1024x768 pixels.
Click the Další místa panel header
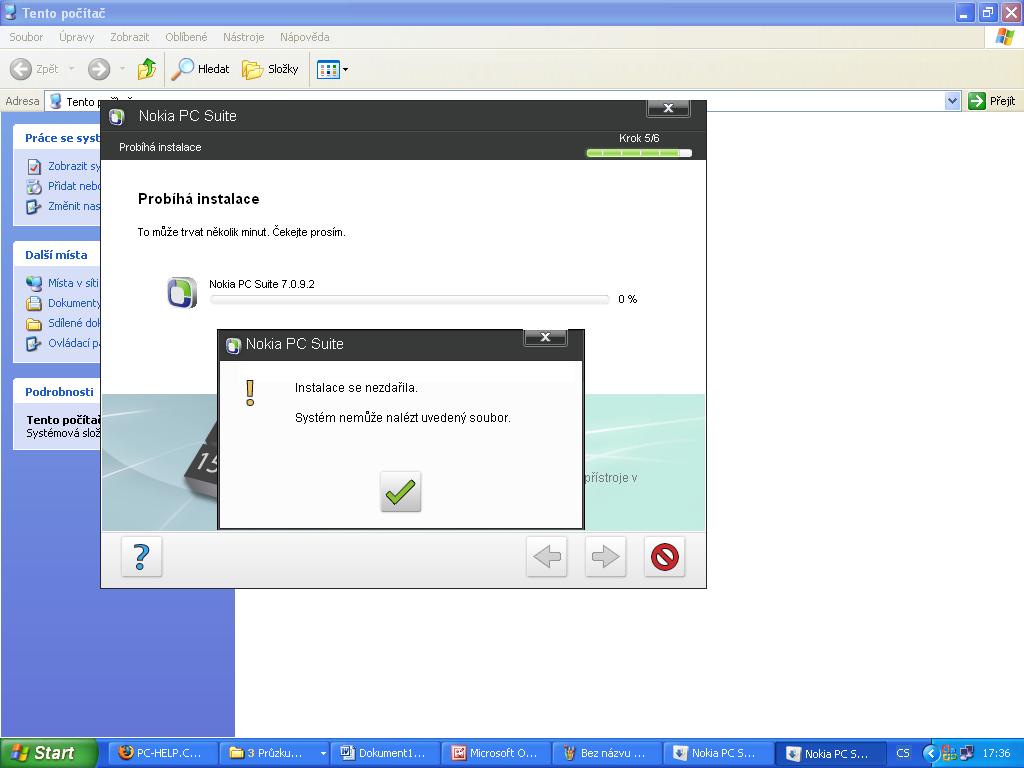[x=57, y=255]
